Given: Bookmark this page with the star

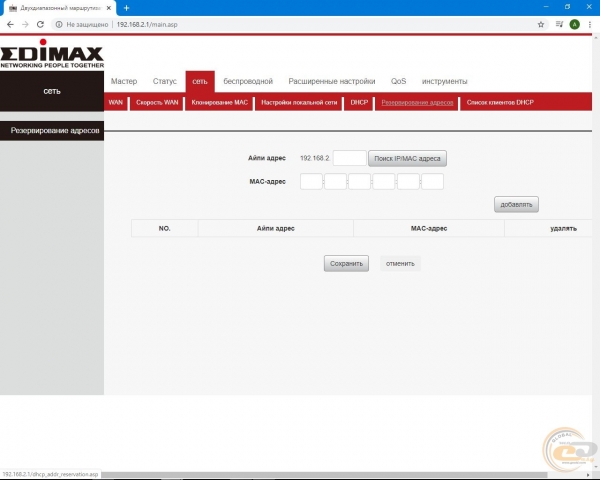Looking at the screenshot, I should (541, 24).
